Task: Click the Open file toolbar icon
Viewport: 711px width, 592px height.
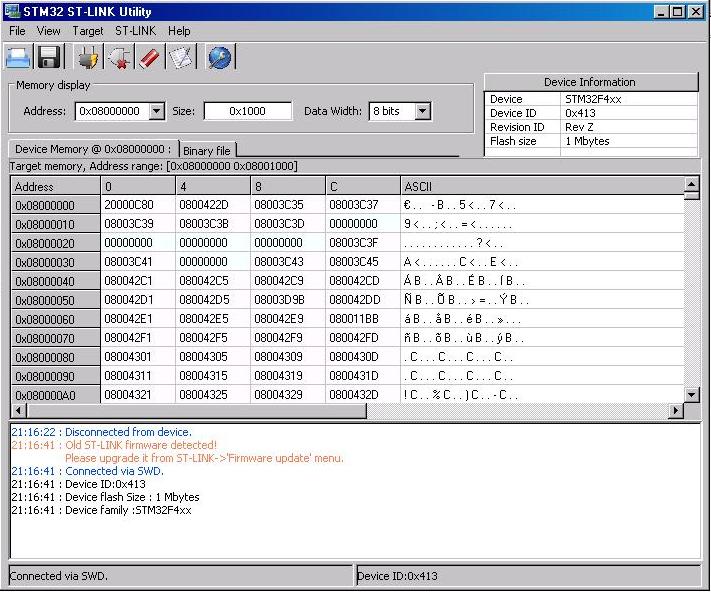Action: coord(20,58)
